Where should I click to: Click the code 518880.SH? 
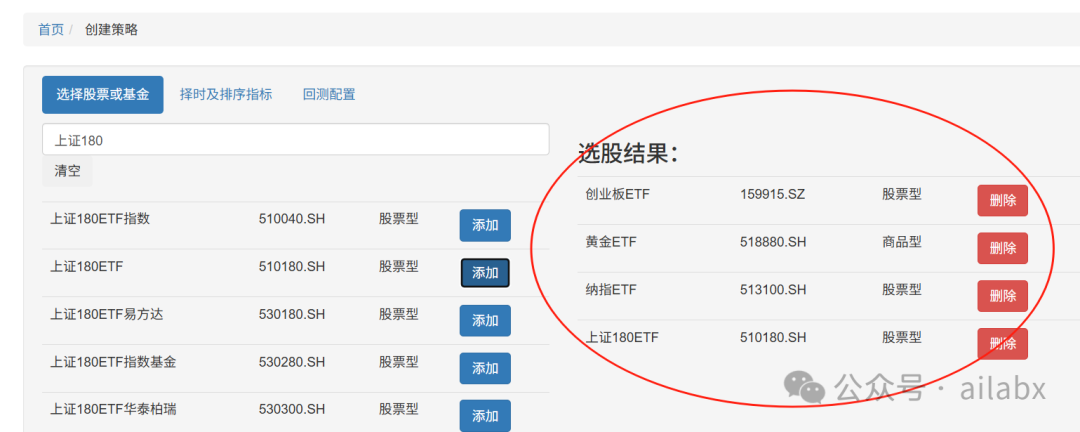[x=773, y=242]
